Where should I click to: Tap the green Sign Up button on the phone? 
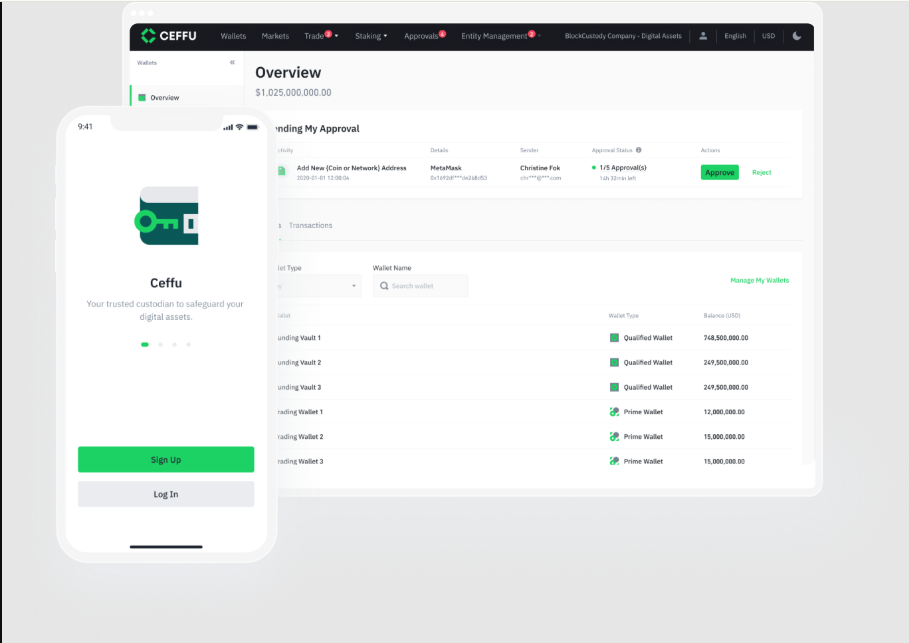click(166, 460)
